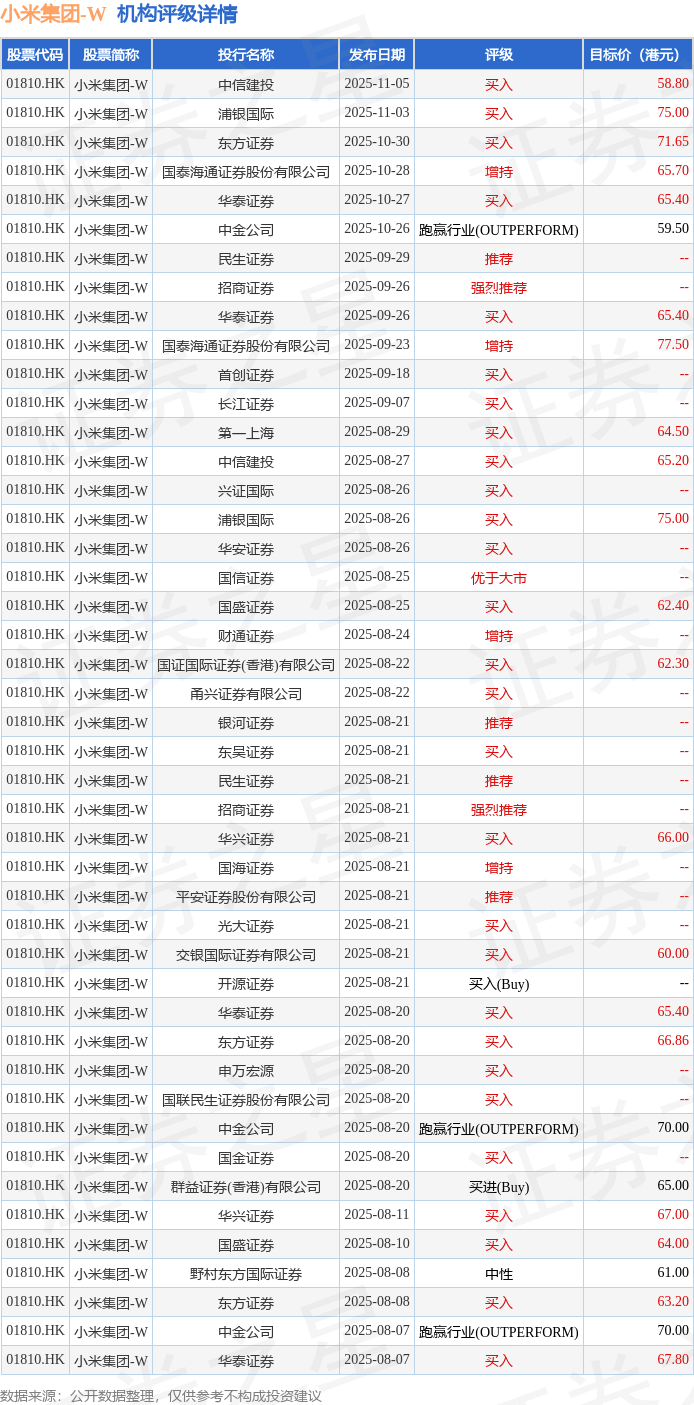Click the 77.50 target price cell
694x1405 pixels.
[672, 345]
